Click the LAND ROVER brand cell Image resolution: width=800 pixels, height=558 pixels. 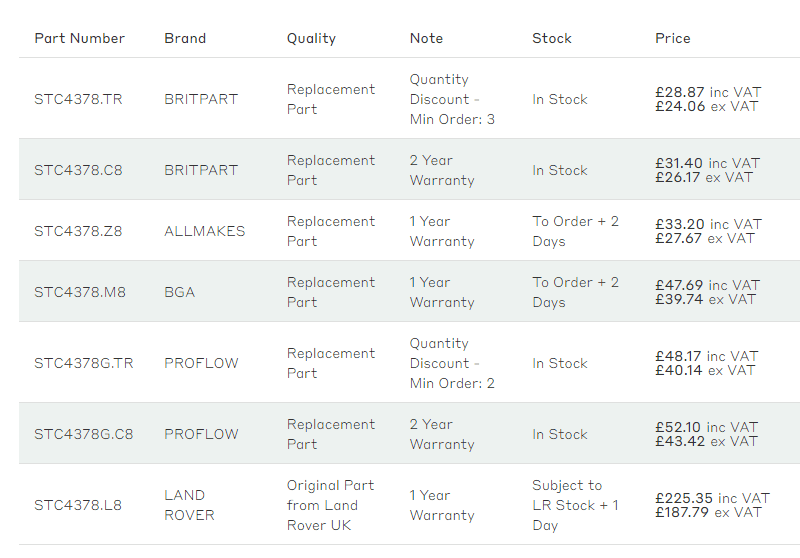click(189, 505)
